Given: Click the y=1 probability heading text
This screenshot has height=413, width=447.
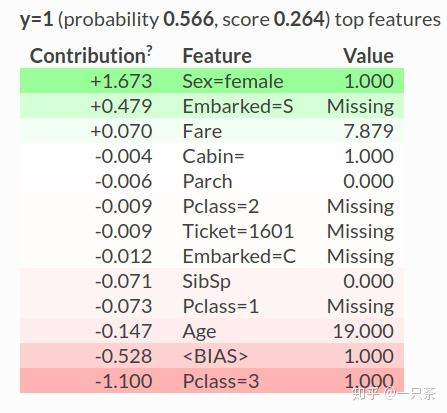Looking at the screenshot, I should [x=230, y=19].
